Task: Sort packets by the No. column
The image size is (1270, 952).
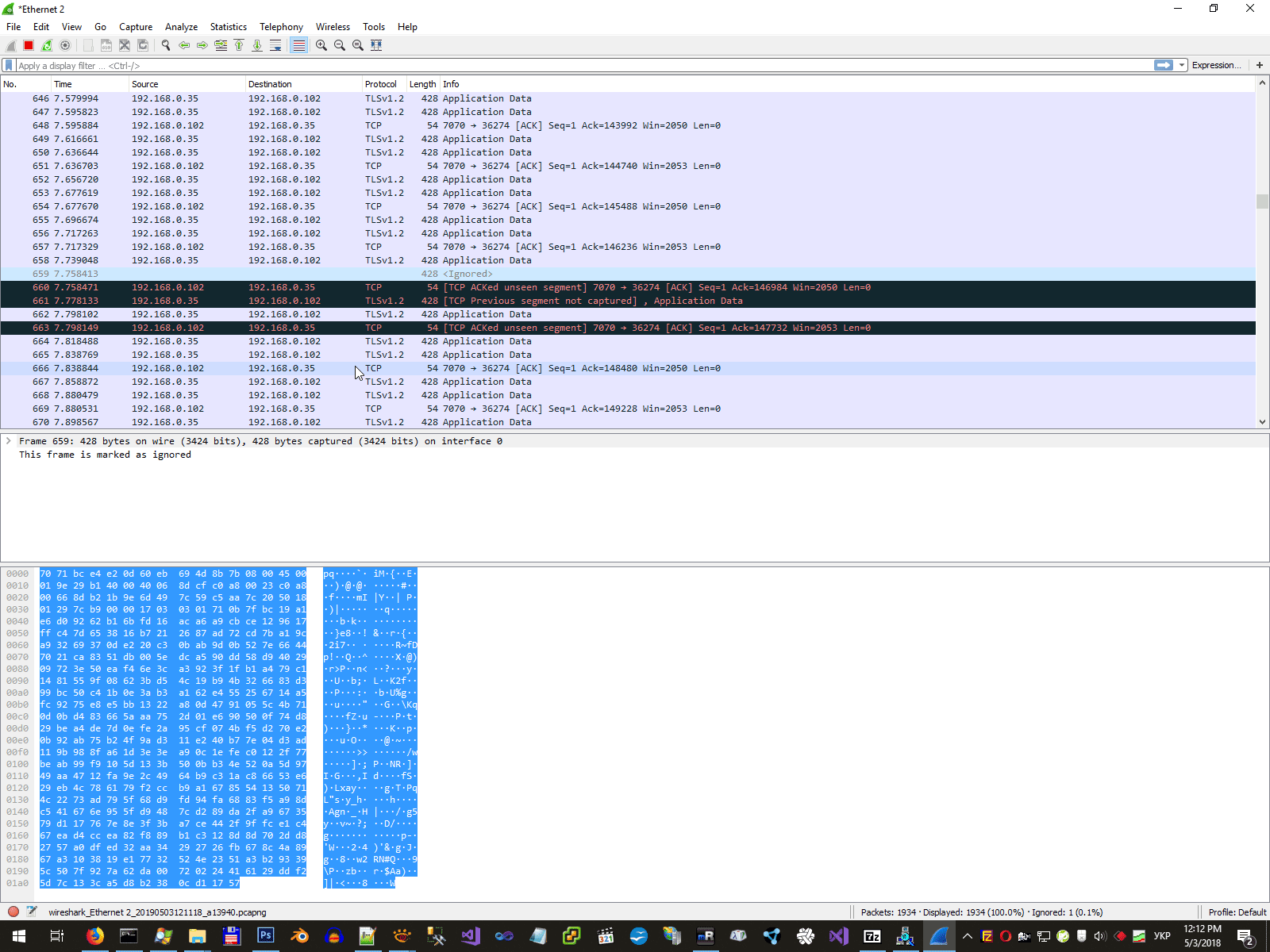Action: click(25, 84)
